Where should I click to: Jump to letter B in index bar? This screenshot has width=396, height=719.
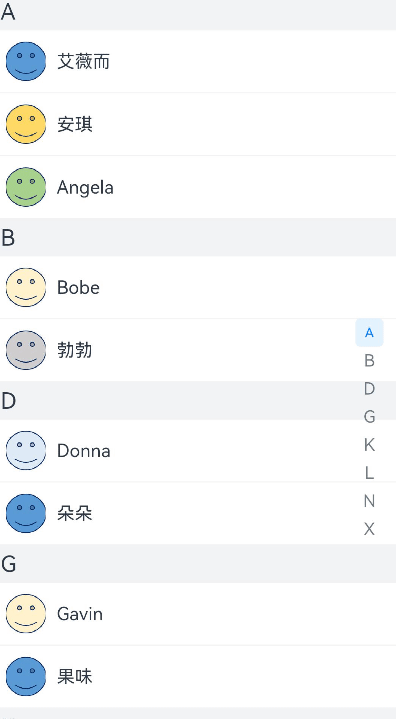pos(369,361)
